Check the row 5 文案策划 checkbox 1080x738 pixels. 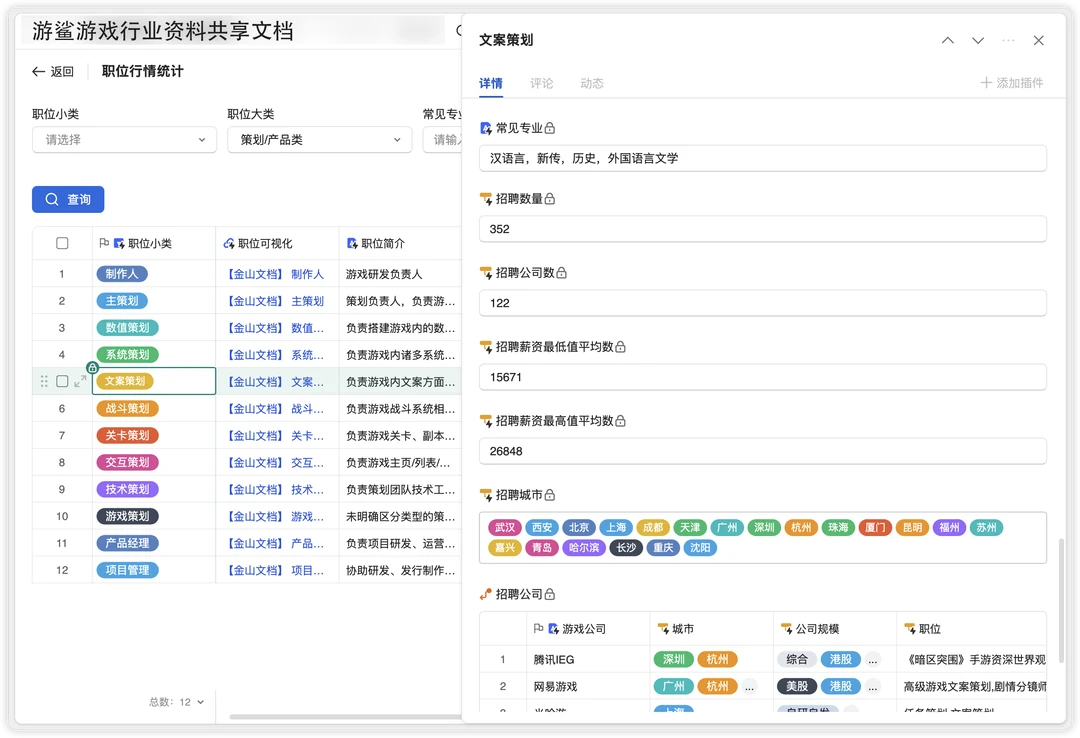pyautogui.click(x=62, y=381)
